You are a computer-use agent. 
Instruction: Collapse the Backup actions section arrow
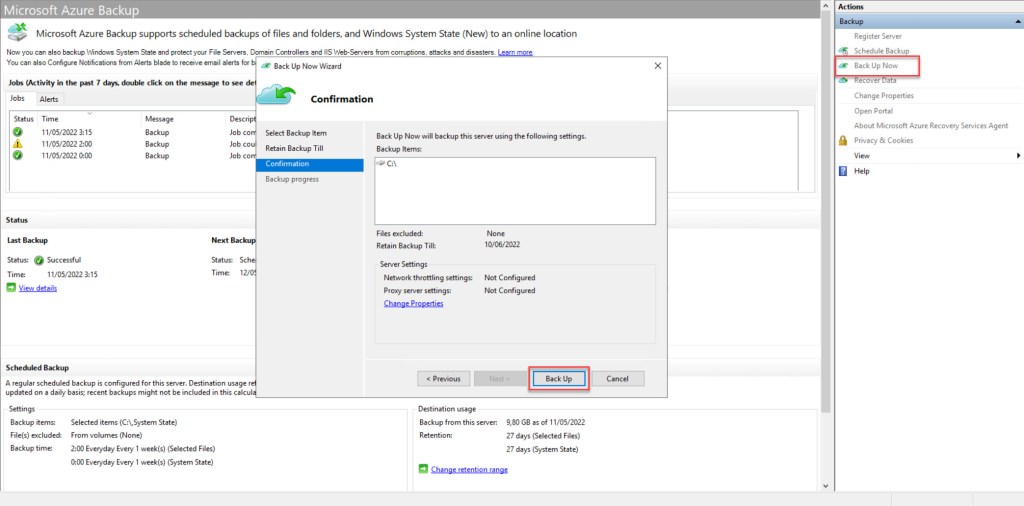pyautogui.click(x=1017, y=21)
